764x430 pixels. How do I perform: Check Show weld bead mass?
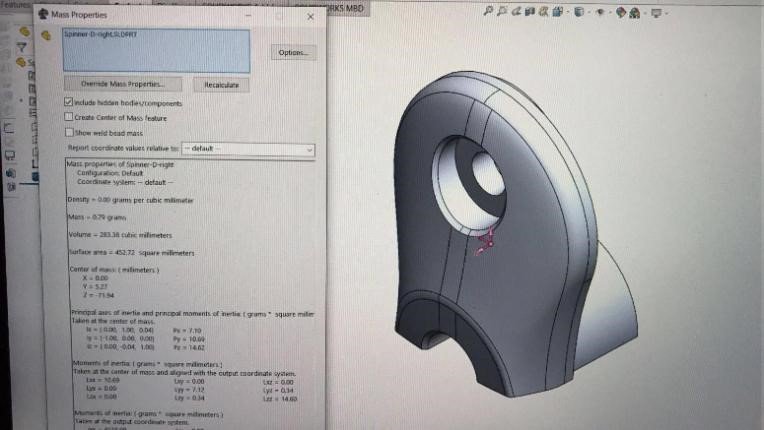[69, 132]
